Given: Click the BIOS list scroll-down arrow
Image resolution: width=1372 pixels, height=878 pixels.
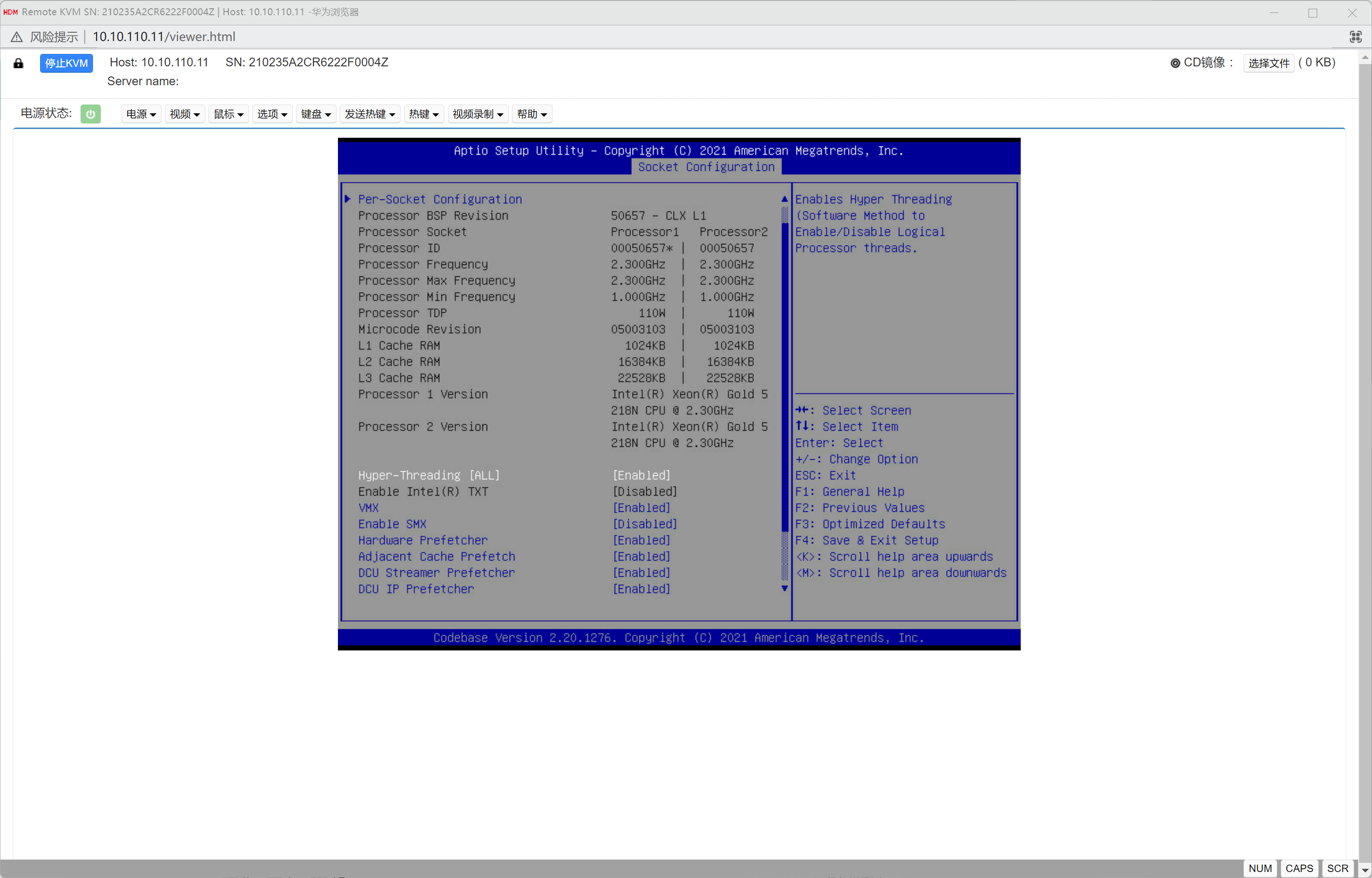Looking at the screenshot, I should pyautogui.click(x=785, y=588).
